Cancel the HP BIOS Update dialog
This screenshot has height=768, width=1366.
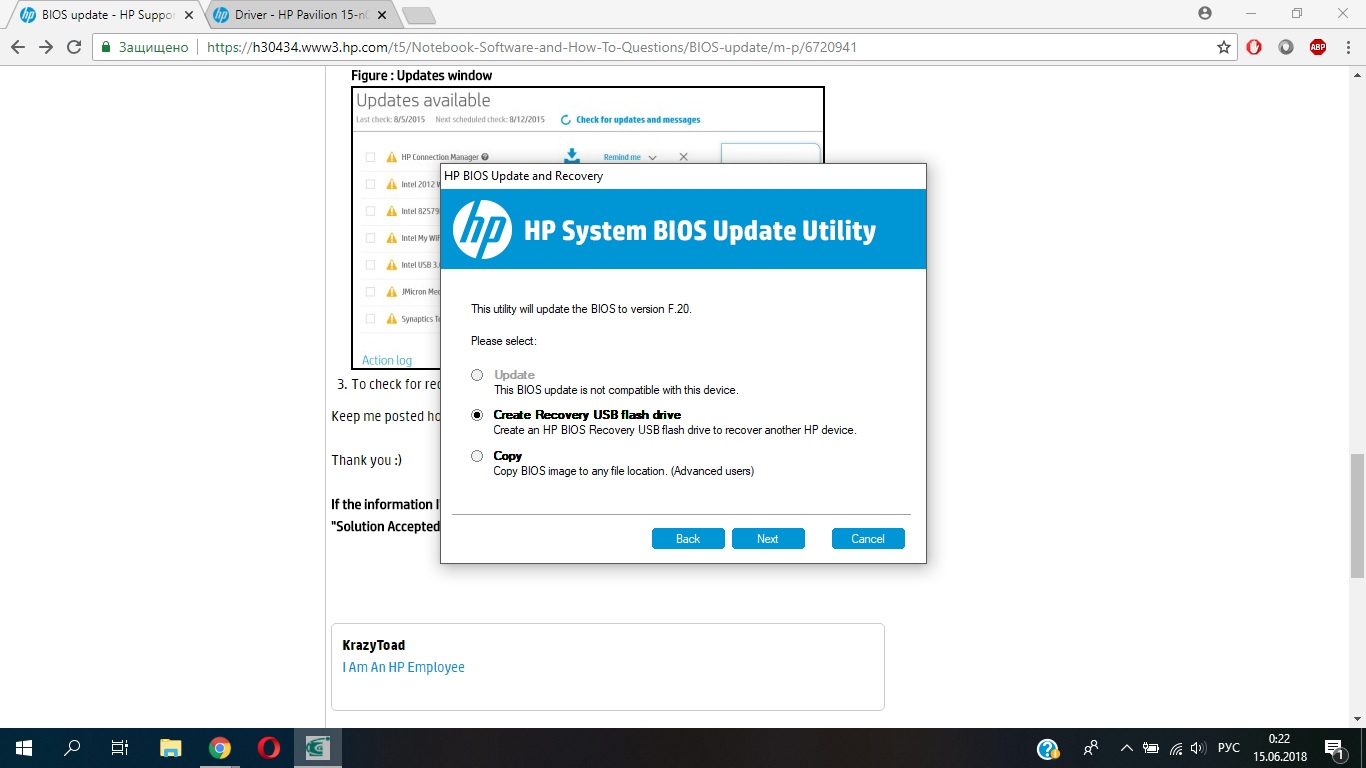tap(868, 538)
